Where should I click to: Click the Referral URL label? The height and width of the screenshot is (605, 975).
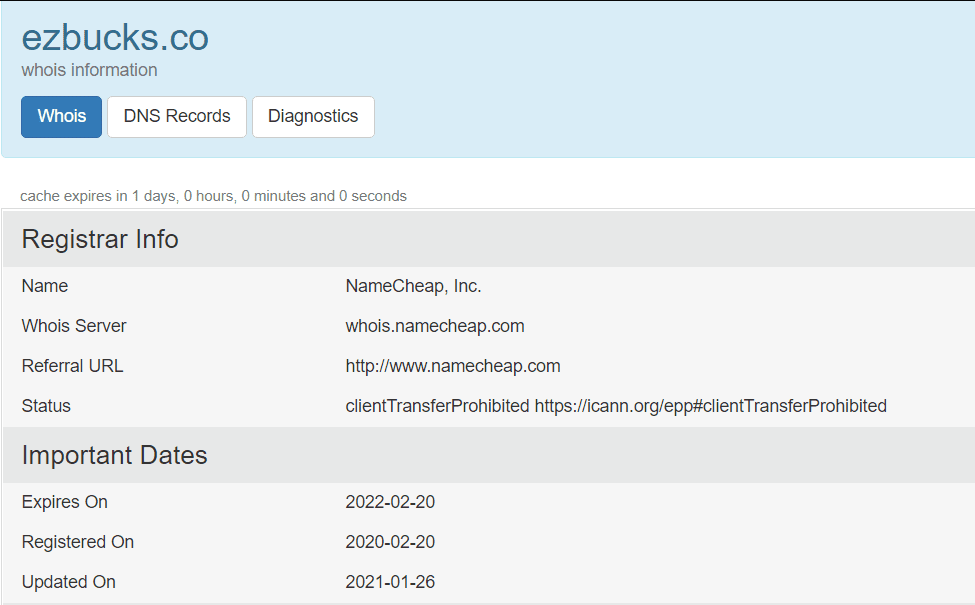(72, 366)
